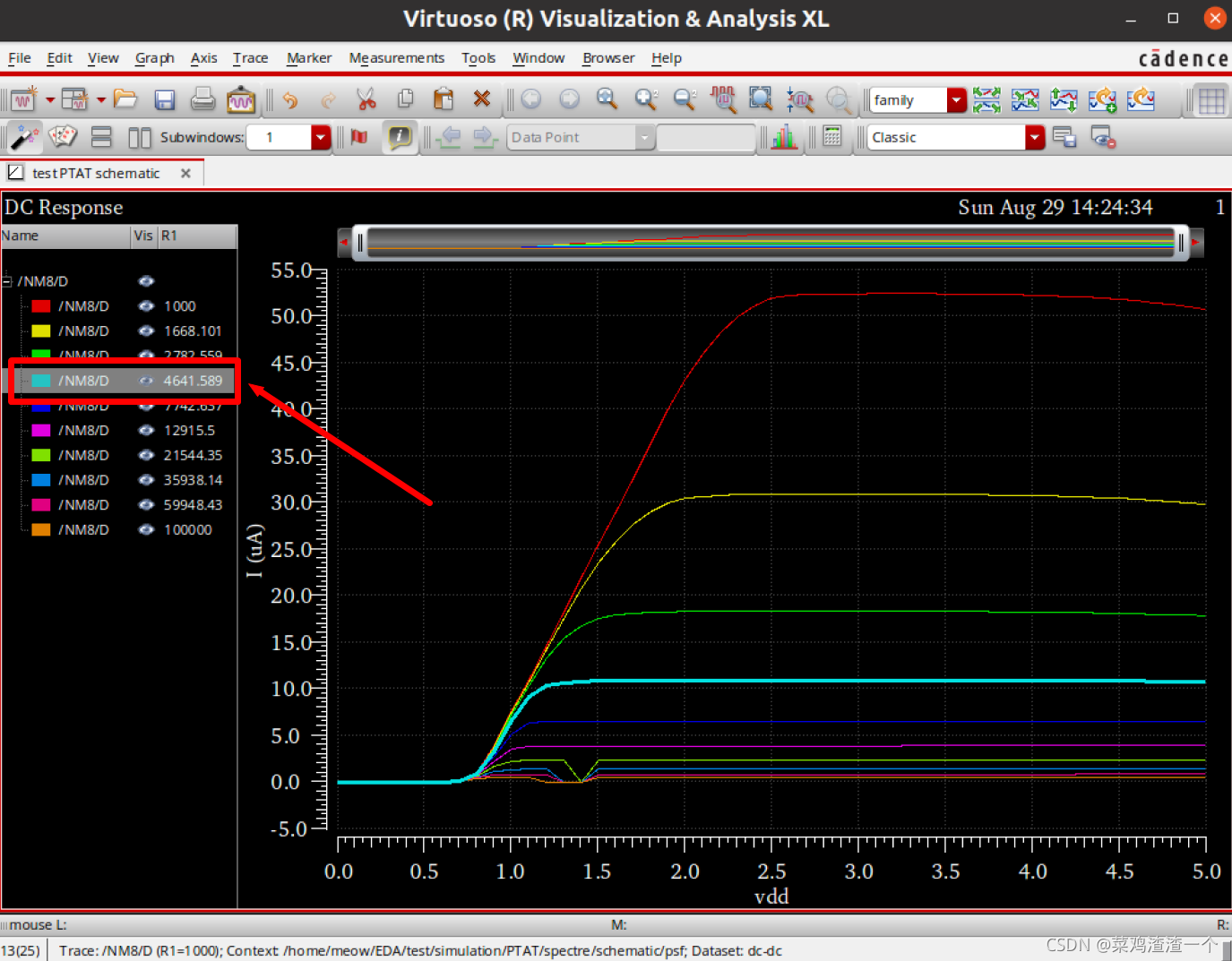This screenshot has width=1232, height=961.
Task: Click the red swatch of trace 1000
Action: 41,306
